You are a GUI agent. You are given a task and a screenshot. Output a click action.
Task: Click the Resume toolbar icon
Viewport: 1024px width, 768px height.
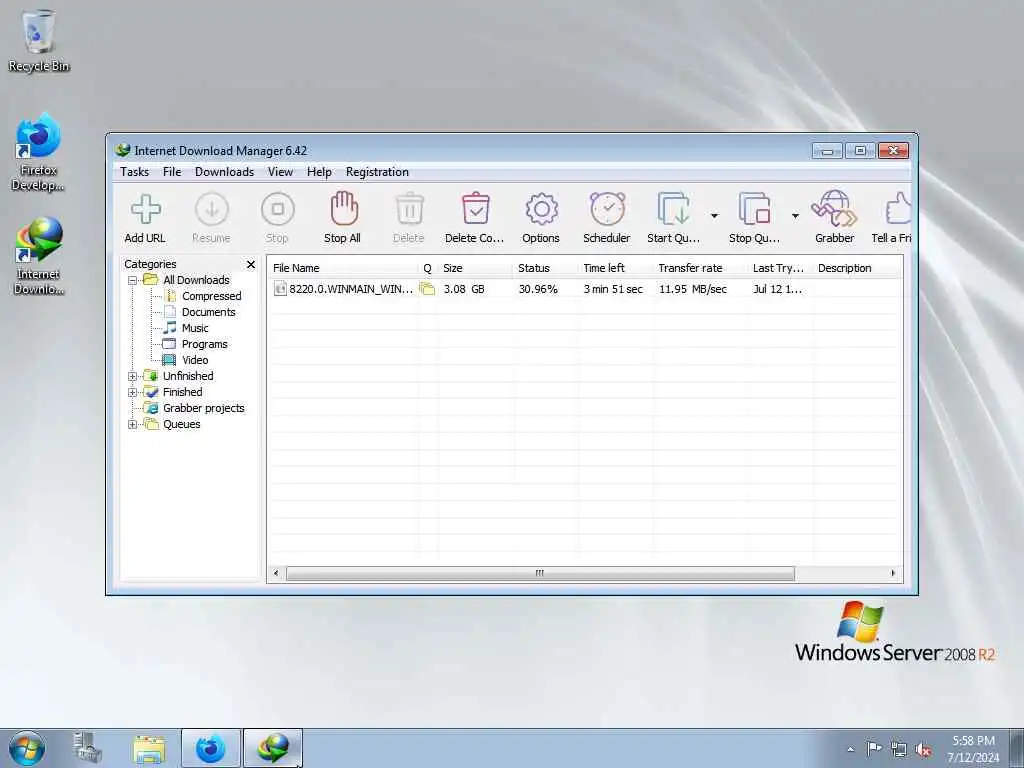point(212,210)
